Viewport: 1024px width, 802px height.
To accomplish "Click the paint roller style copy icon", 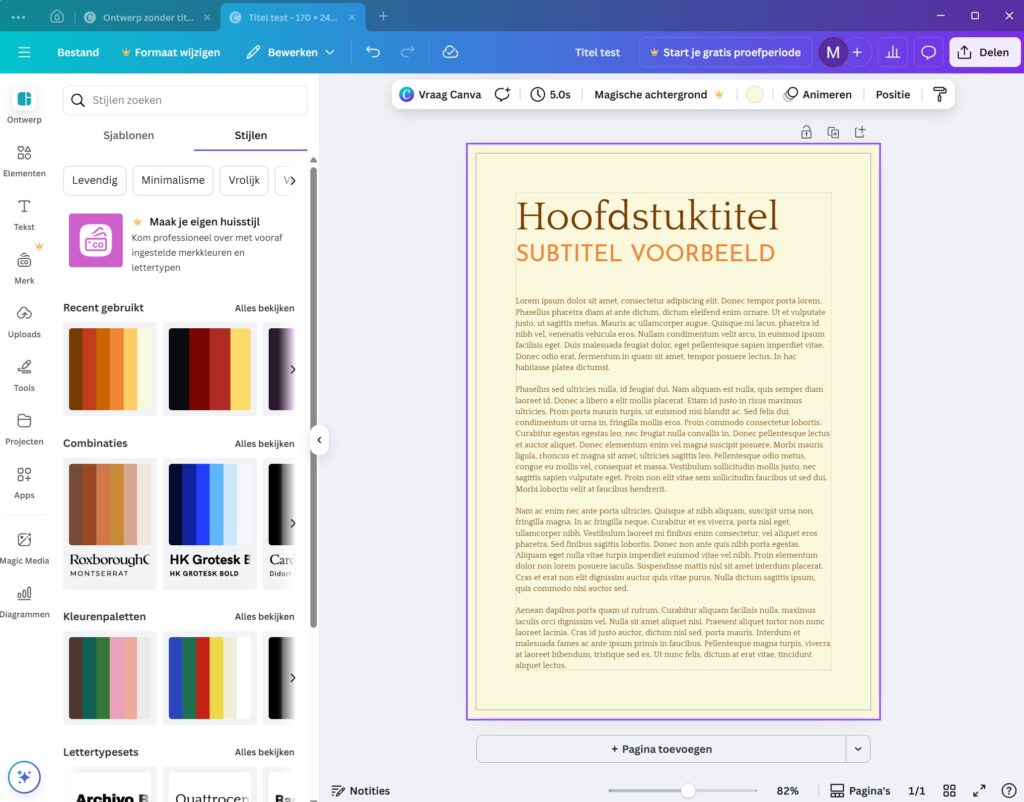I will click(x=939, y=94).
